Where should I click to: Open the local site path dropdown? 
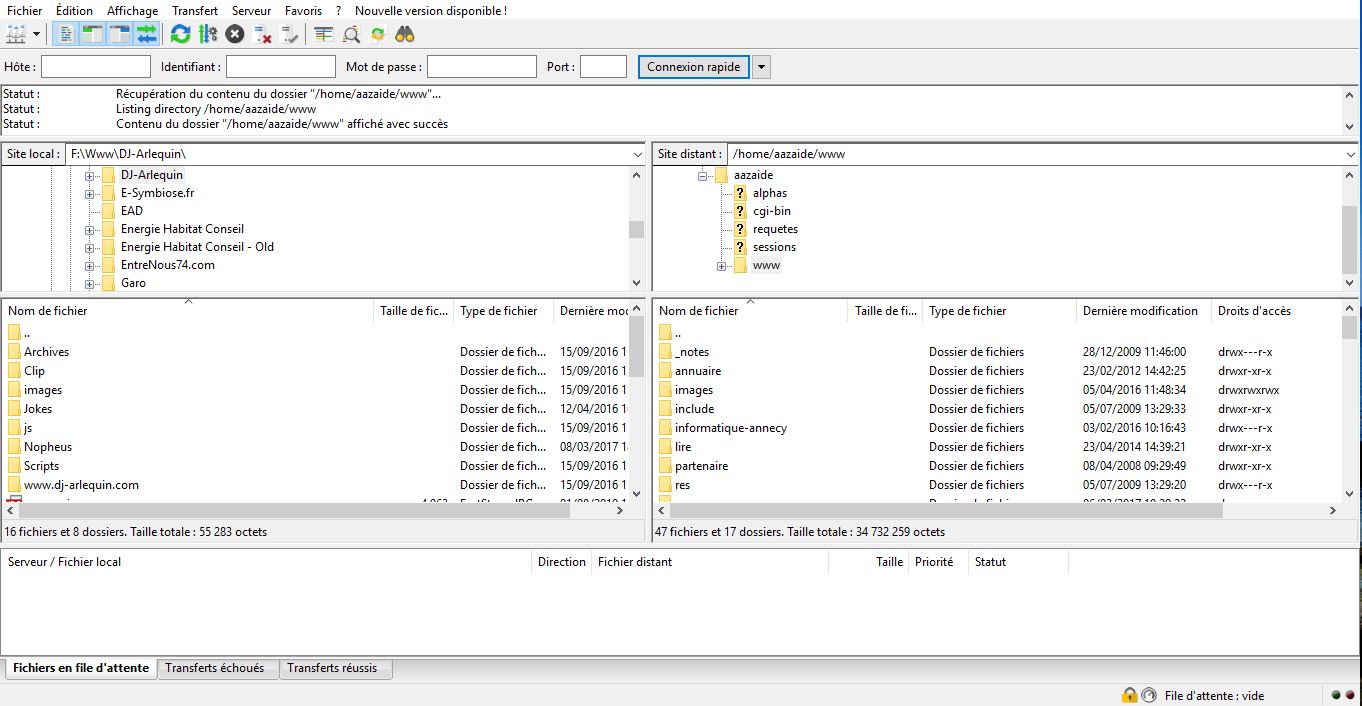pyautogui.click(x=638, y=155)
